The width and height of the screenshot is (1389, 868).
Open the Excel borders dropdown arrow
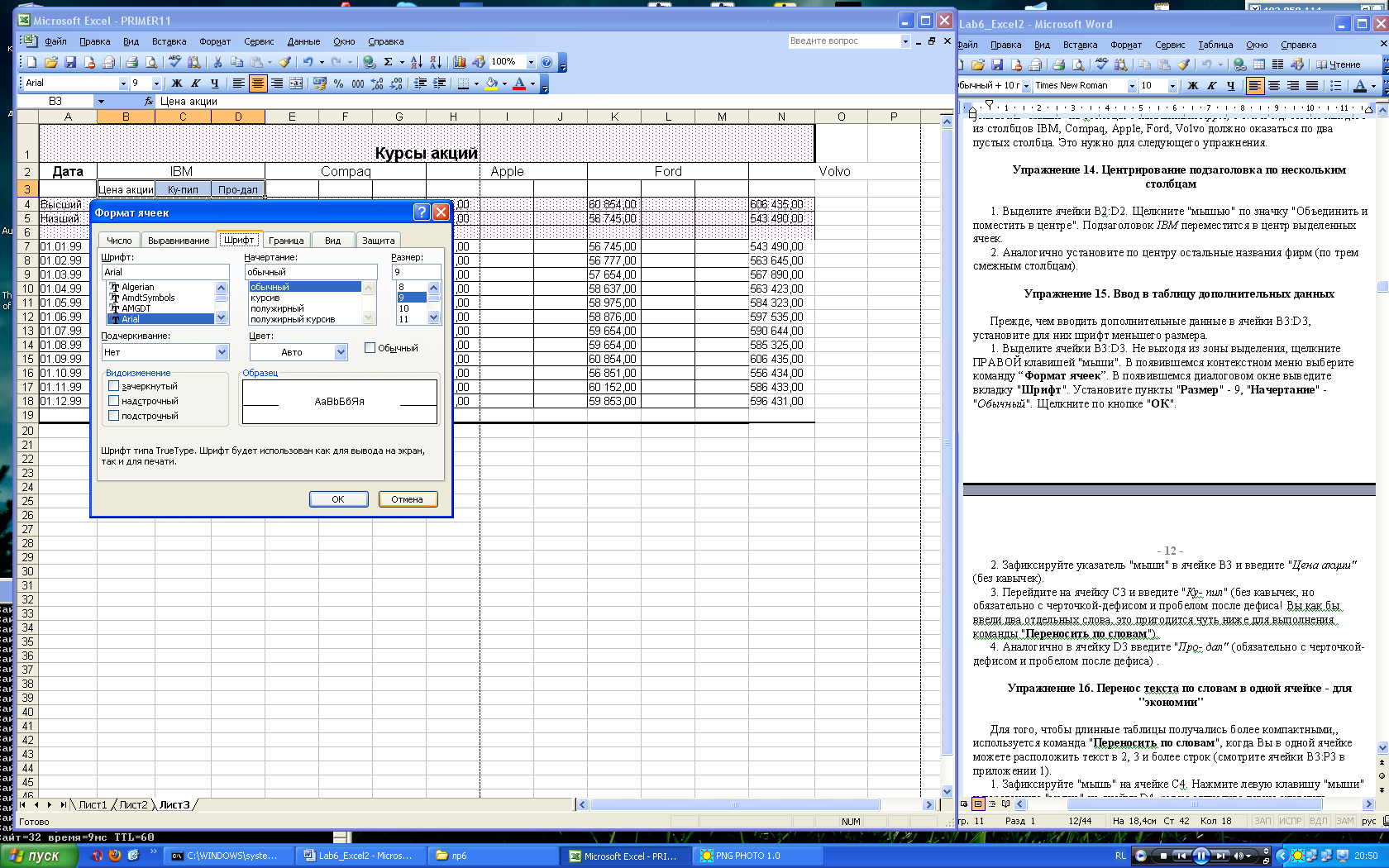(476, 83)
